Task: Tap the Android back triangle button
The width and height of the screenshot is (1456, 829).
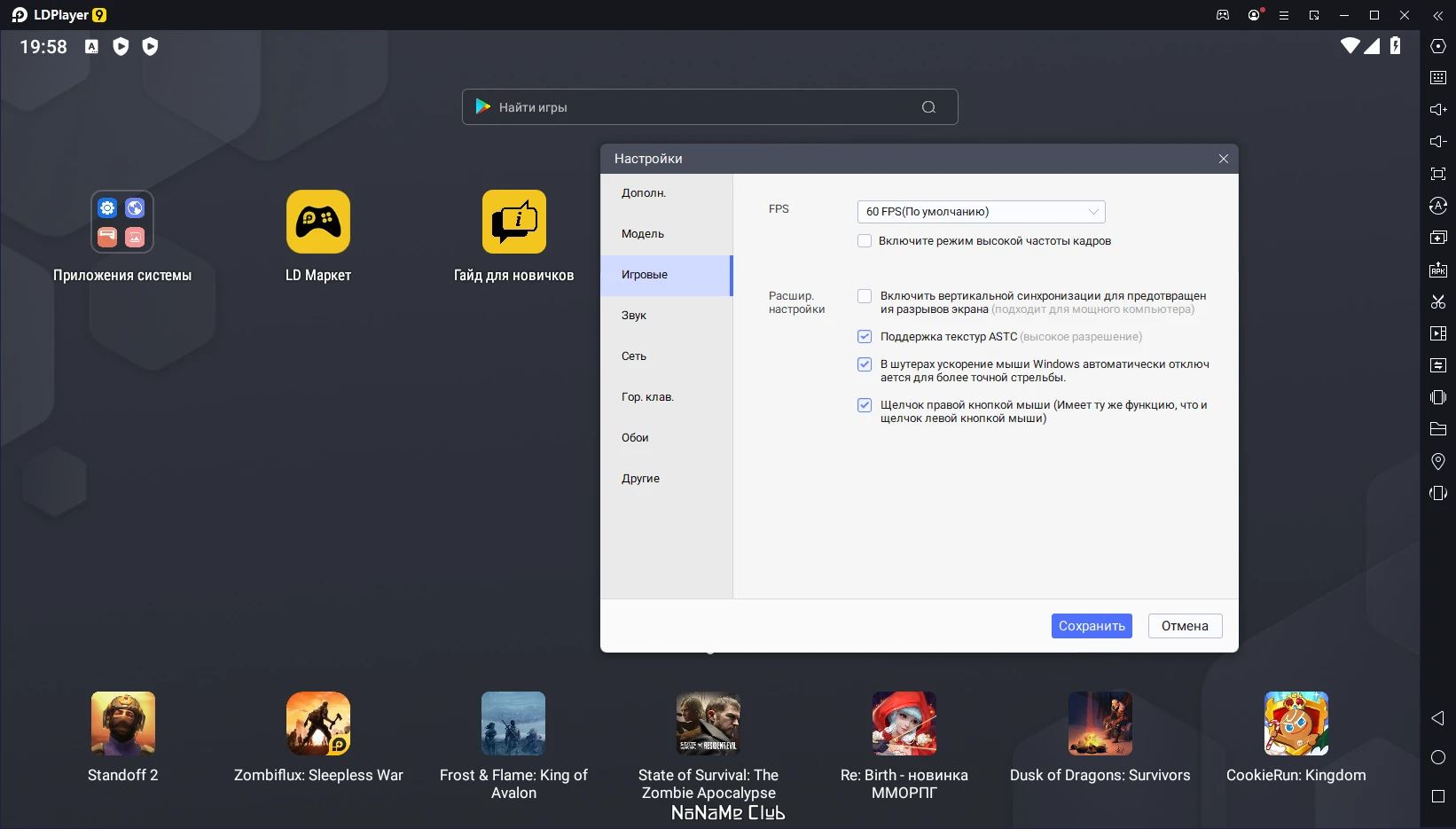Action: pyautogui.click(x=1438, y=718)
